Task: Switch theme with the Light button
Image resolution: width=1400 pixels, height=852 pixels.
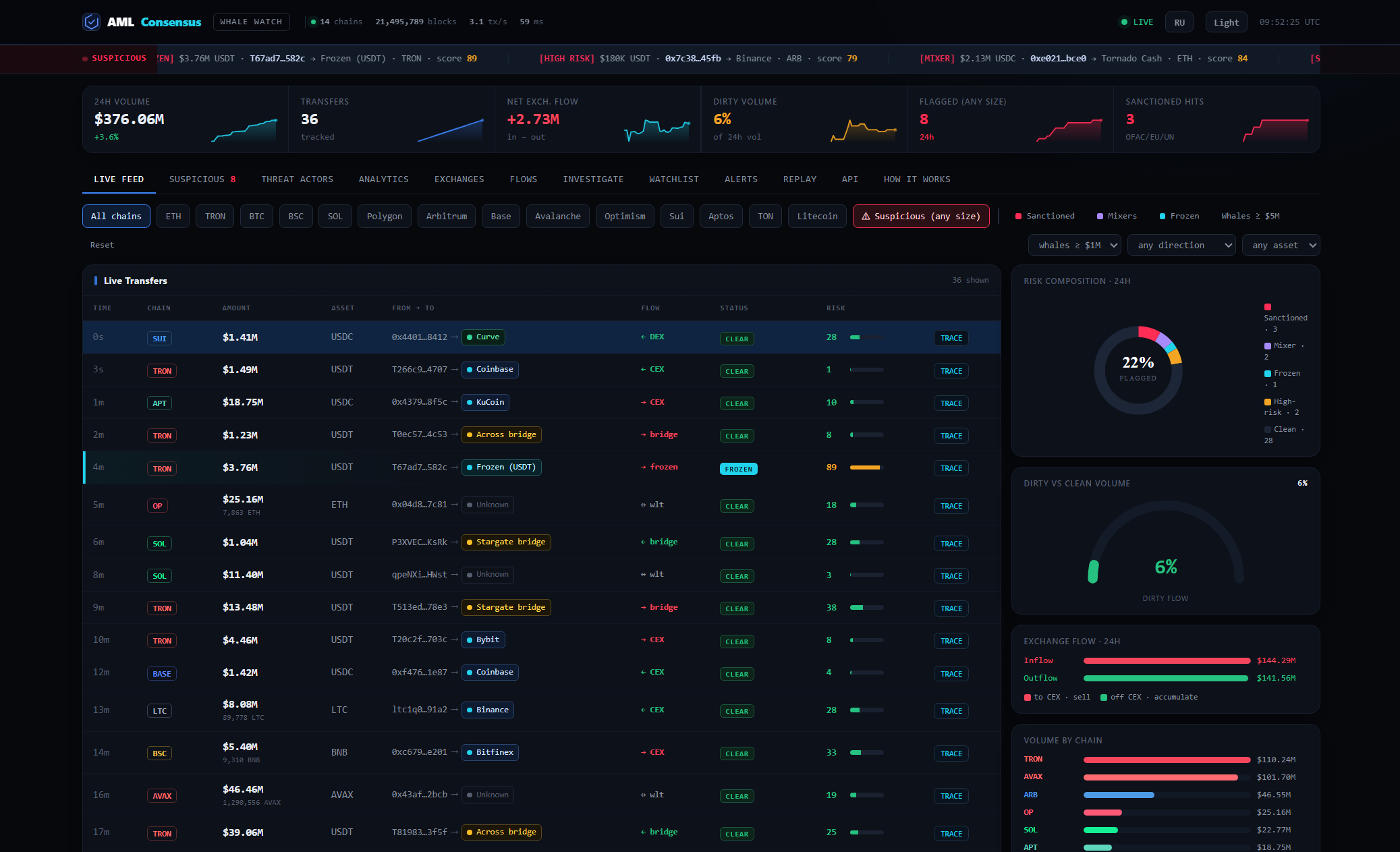Action: click(x=1226, y=22)
